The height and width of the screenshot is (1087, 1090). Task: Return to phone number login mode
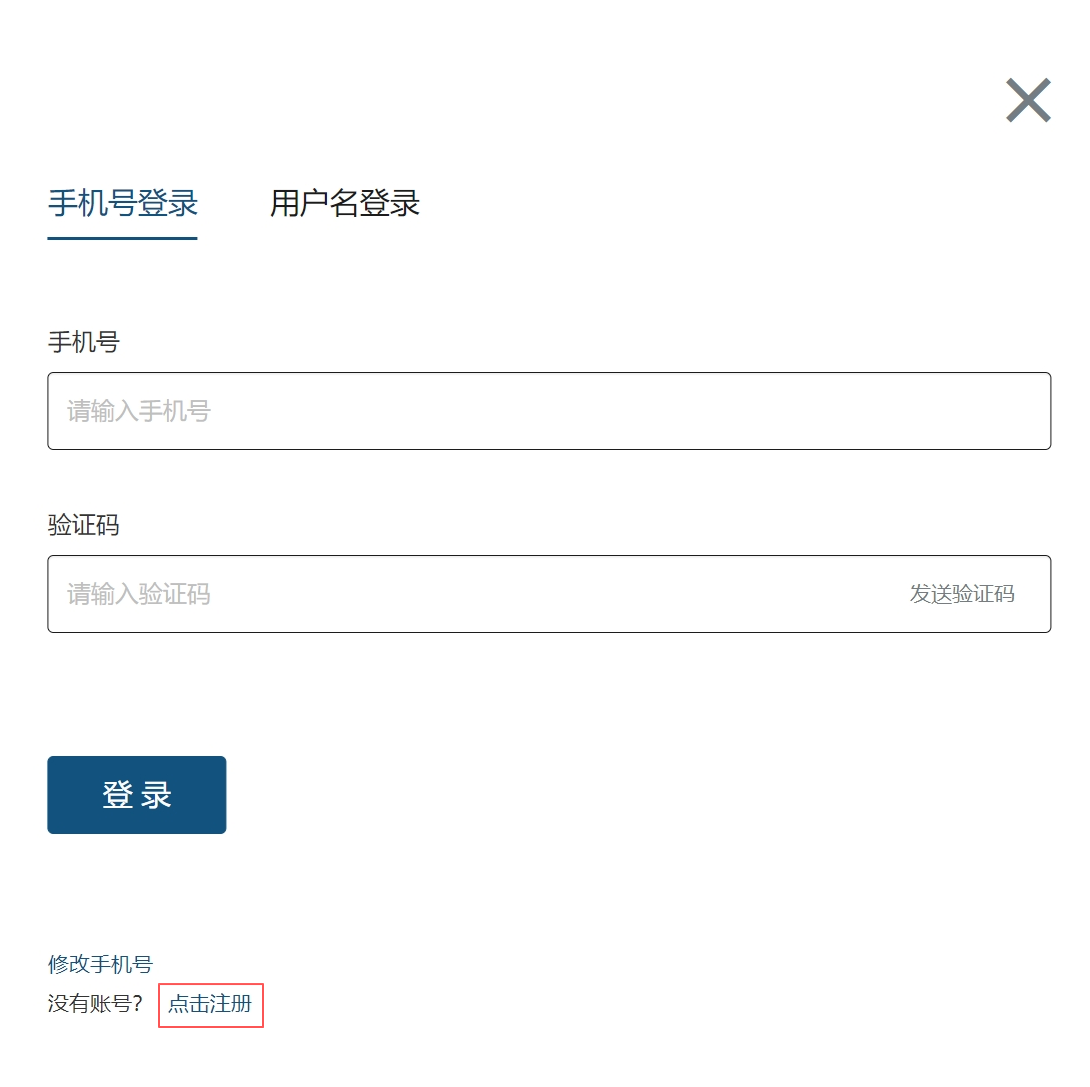coord(122,203)
